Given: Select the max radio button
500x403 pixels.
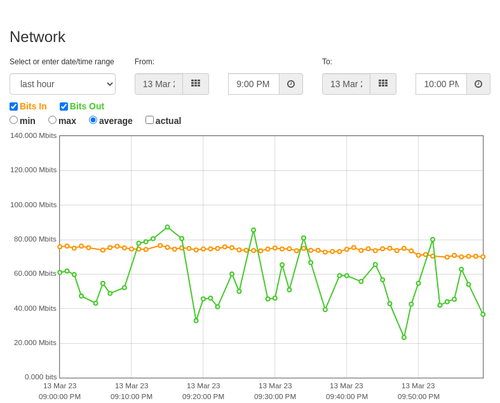Looking at the screenshot, I should click(52, 120).
